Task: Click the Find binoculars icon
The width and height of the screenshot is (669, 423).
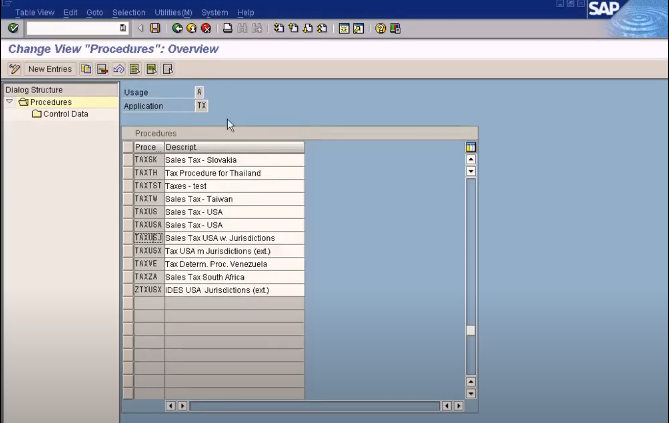Action: [242, 28]
